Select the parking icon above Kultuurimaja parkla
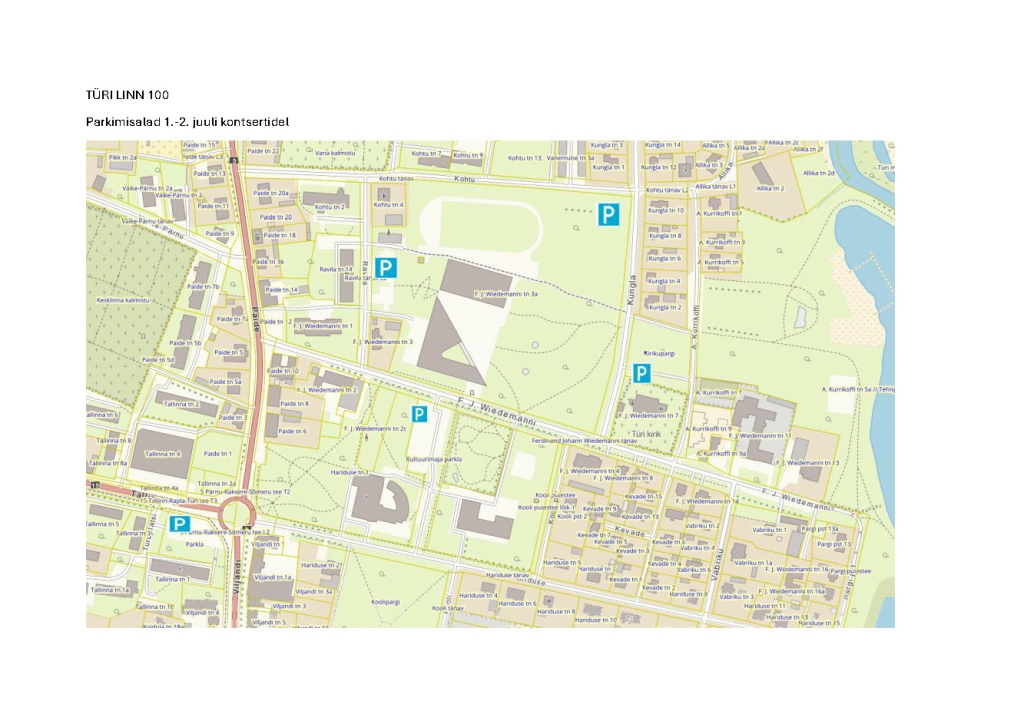Viewport: 1024px width, 724px height. pos(419,414)
